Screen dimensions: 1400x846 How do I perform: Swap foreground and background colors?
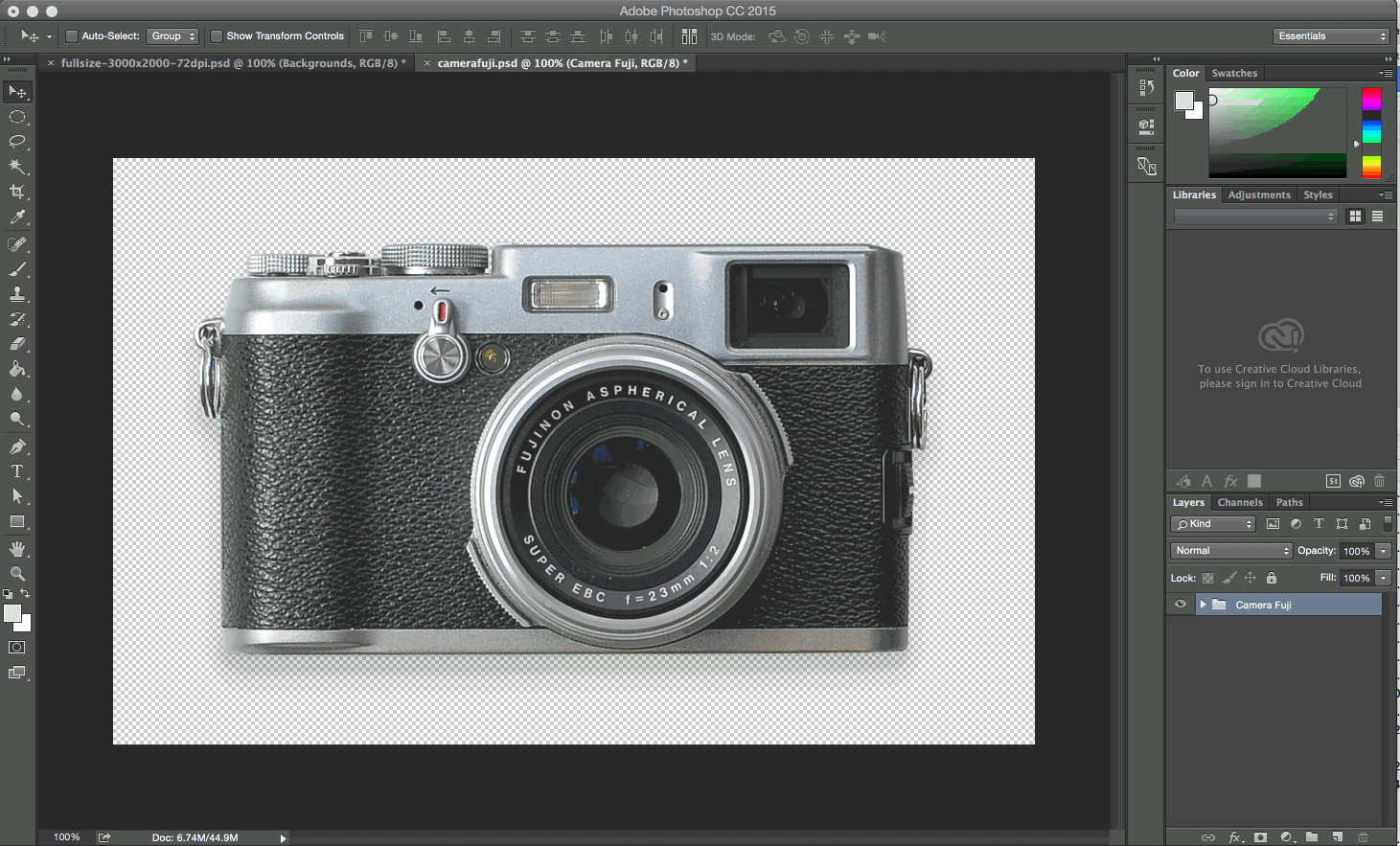coord(26,594)
